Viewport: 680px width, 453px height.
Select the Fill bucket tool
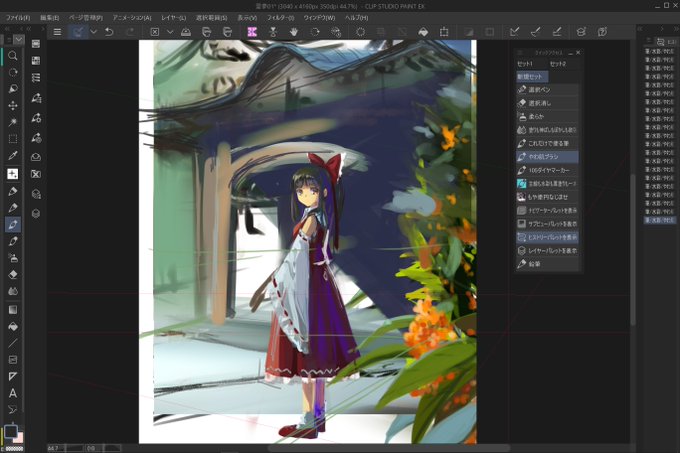[13, 326]
